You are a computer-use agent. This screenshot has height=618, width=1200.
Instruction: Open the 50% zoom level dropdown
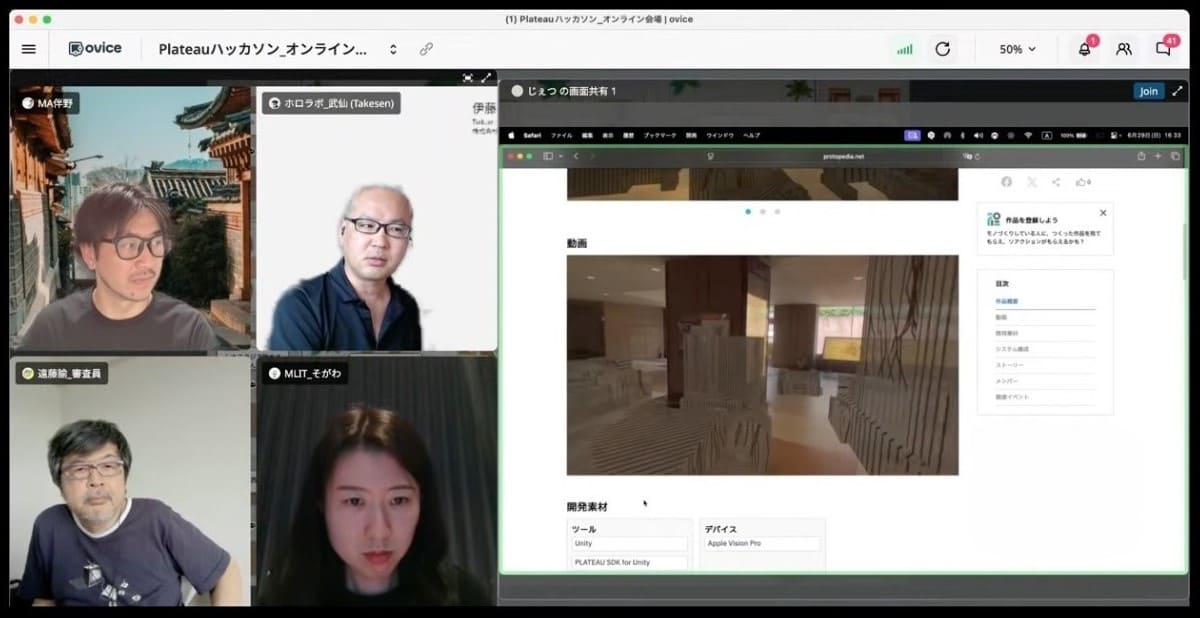point(1018,49)
